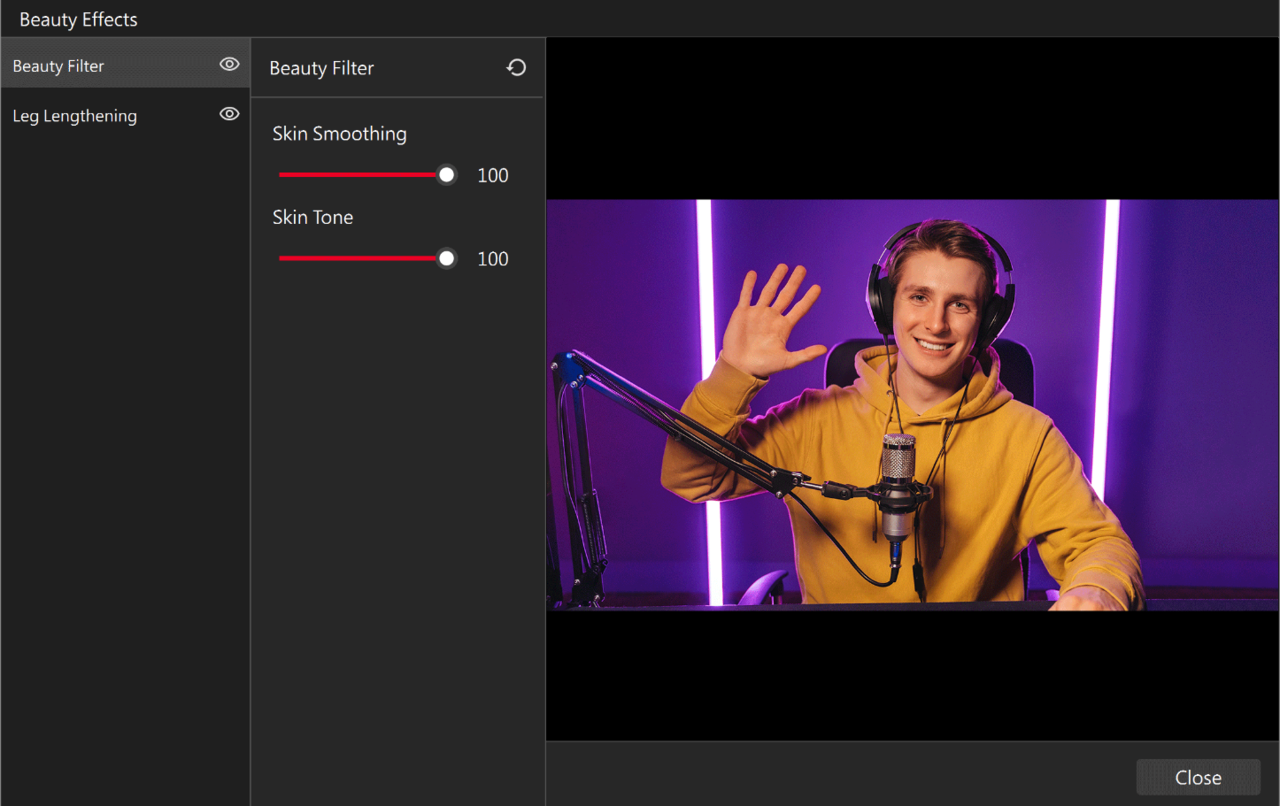The image size is (1280, 806).
Task: Click the Skin Tone slider handle
Action: [447, 259]
